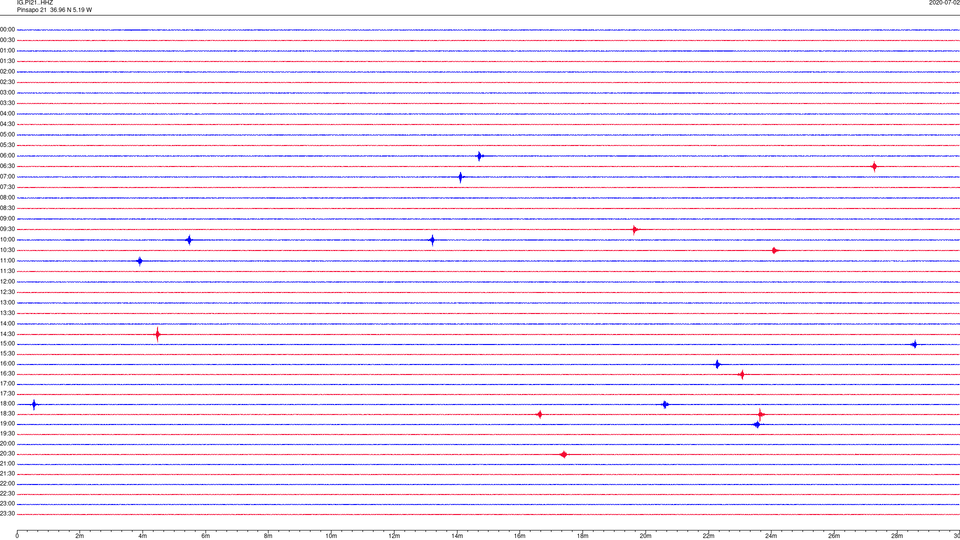Select the 22:00 time label
Screen dimensions: 960x540
click(x=7, y=484)
